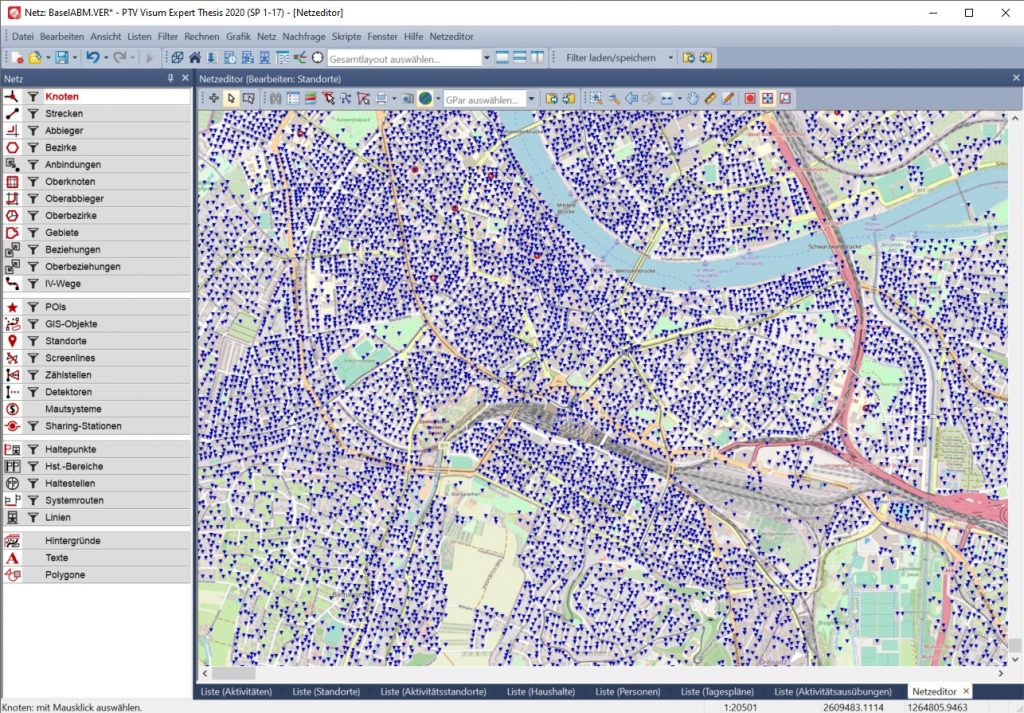
Task: Click the Strecken network object icon
Action: pyautogui.click(x=12, y=114)
